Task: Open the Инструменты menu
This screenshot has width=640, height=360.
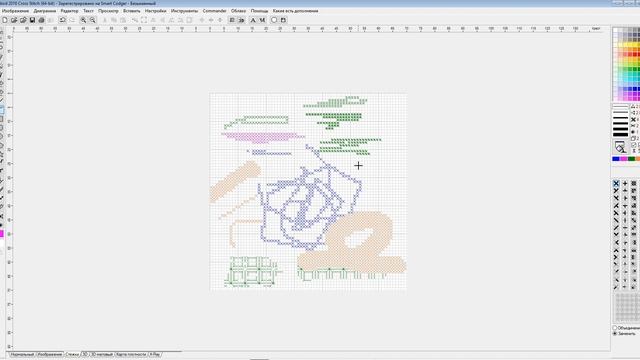Action: (x=184, y=11)
